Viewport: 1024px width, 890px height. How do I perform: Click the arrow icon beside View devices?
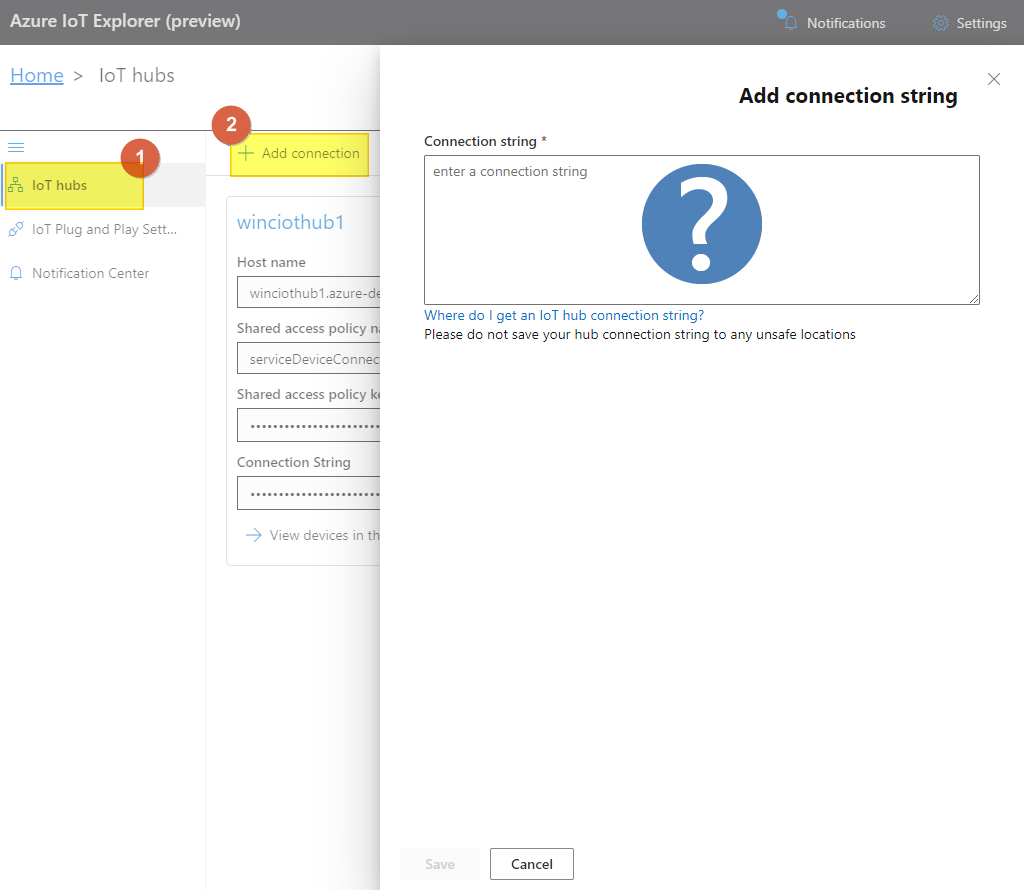253,535
